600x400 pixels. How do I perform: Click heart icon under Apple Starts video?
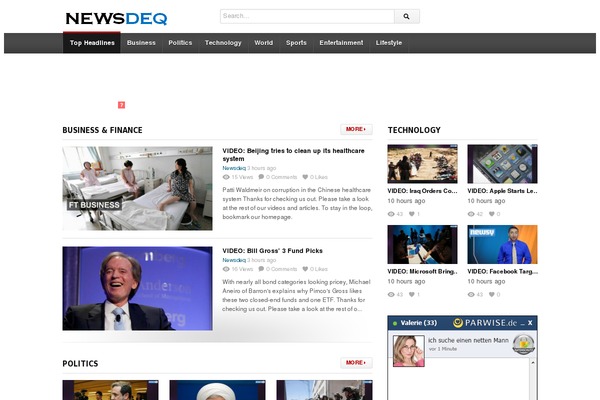(492, 214)
